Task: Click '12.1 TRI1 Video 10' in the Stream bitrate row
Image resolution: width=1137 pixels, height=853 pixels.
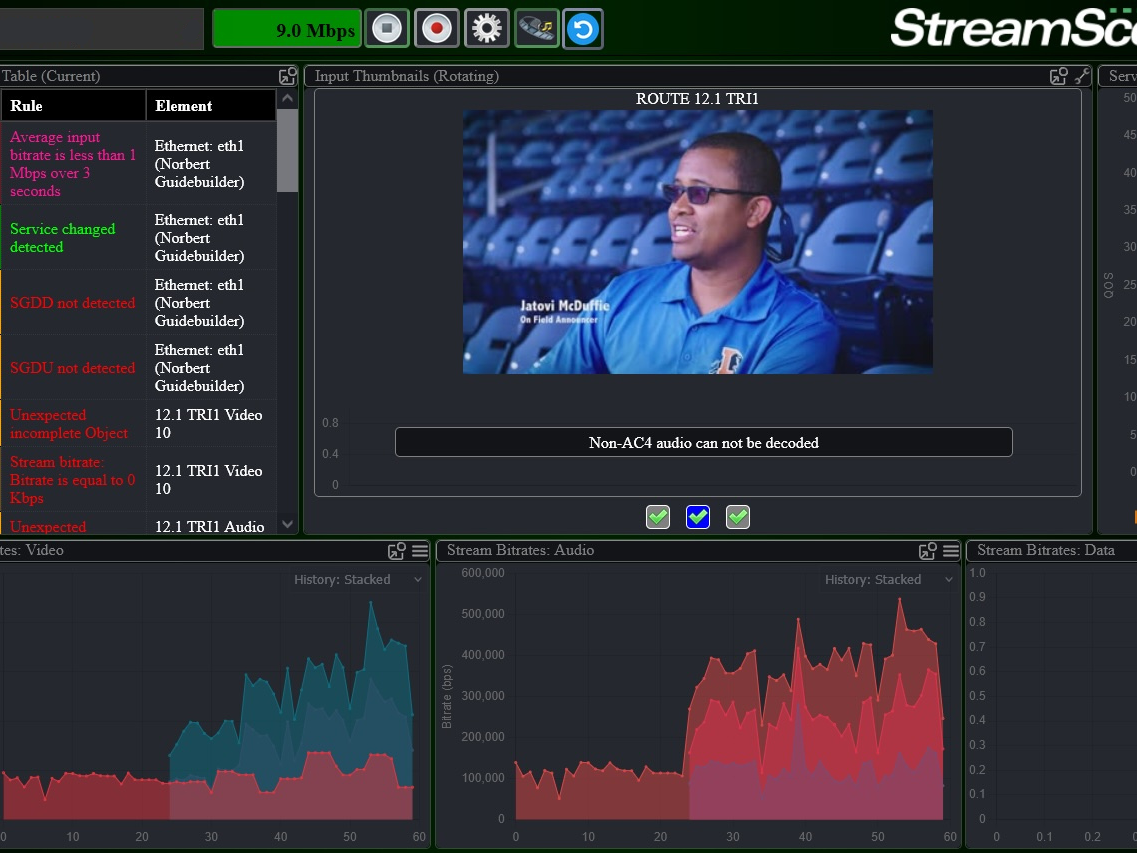Action: (x=209, y=480)
